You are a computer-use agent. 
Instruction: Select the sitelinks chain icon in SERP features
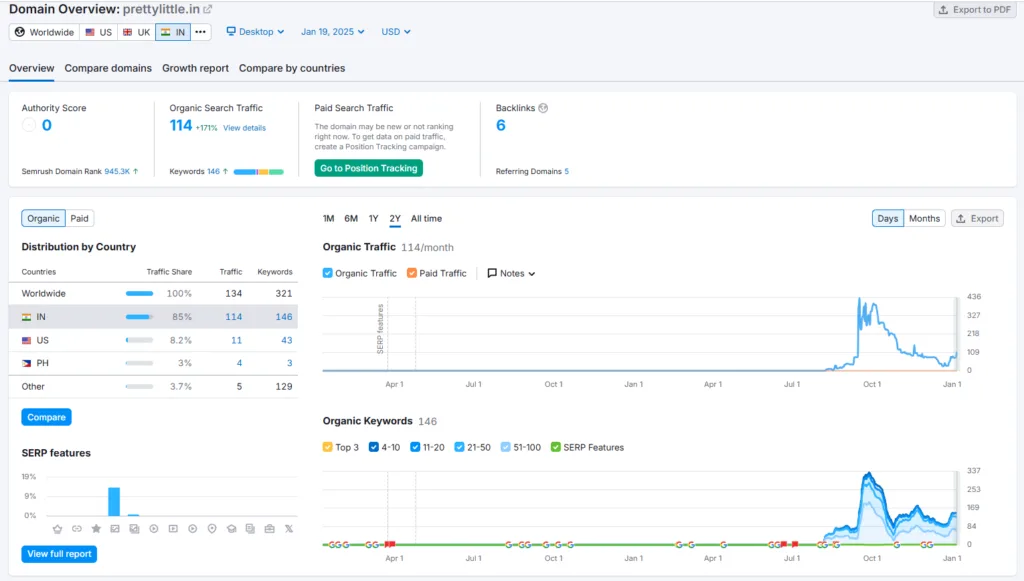click(x=77, y=529)
